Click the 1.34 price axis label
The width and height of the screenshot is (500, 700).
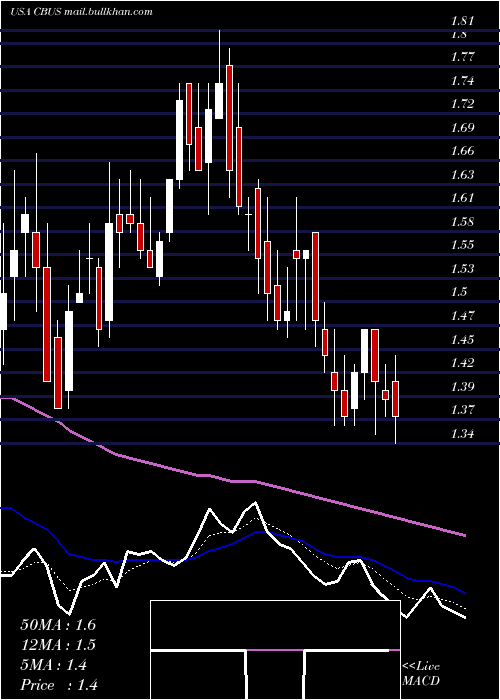pyautogui.click(x=462, y=433)
